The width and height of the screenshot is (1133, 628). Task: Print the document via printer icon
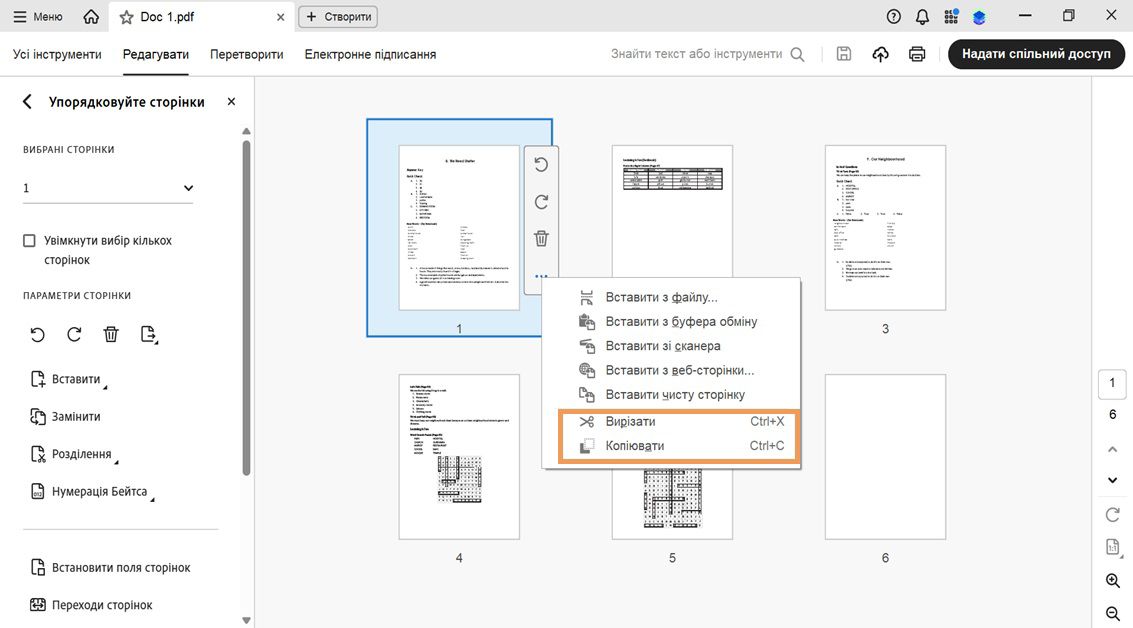[x=917, y=54]
